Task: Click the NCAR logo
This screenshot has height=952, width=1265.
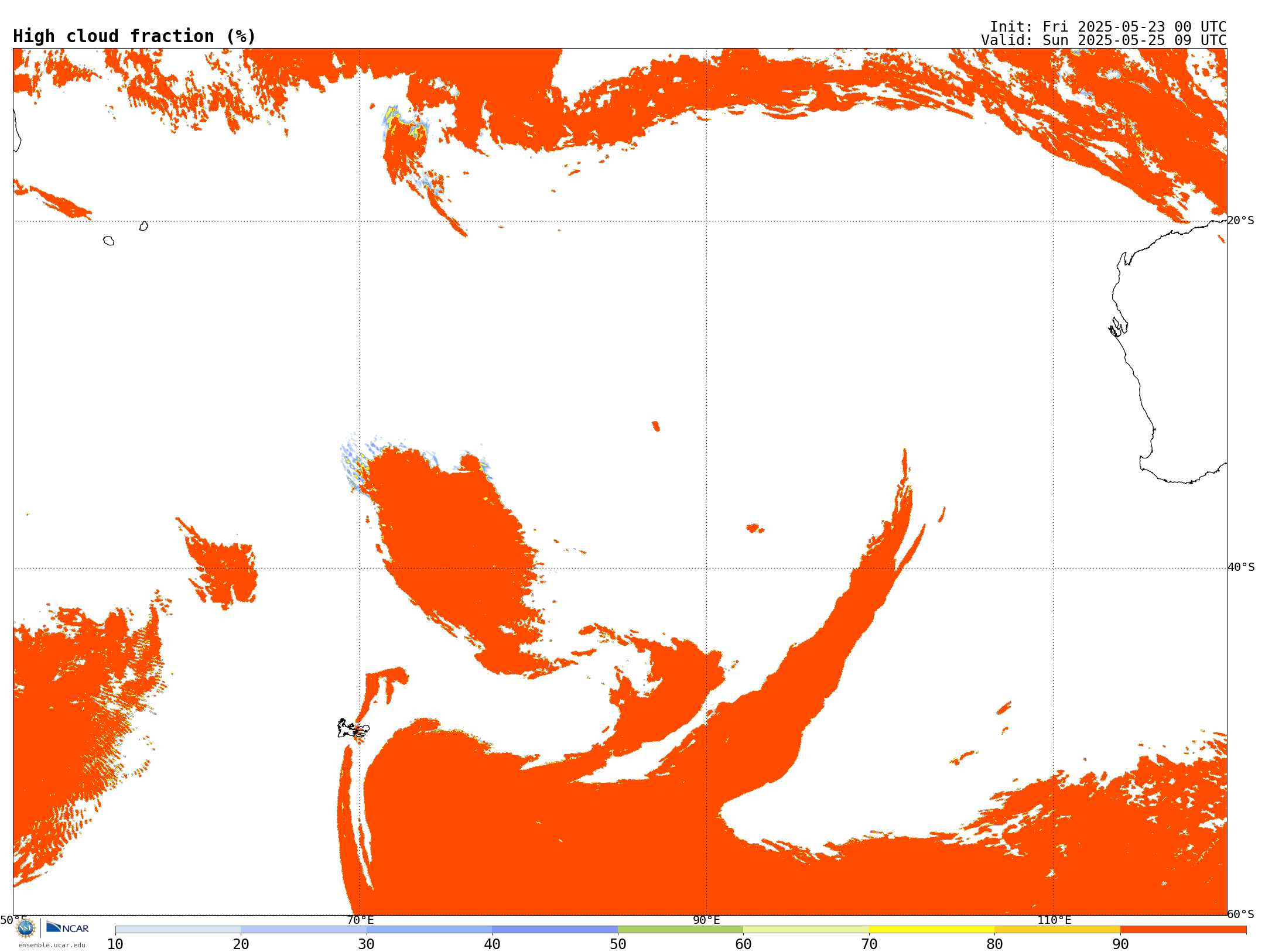Action: coord(67,927)
